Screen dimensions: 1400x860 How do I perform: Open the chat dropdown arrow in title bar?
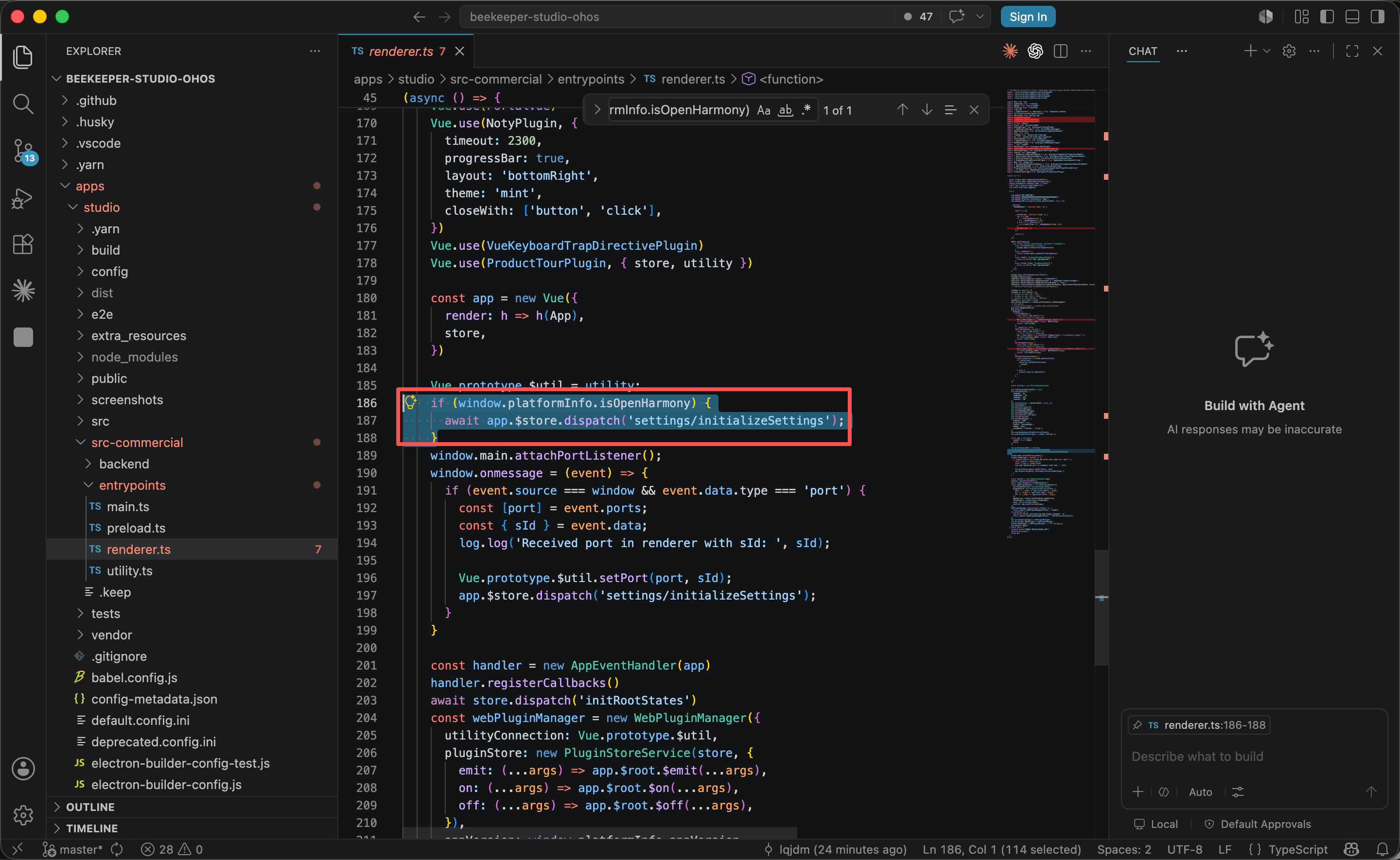pyautogui.click(x=980, y=17)
